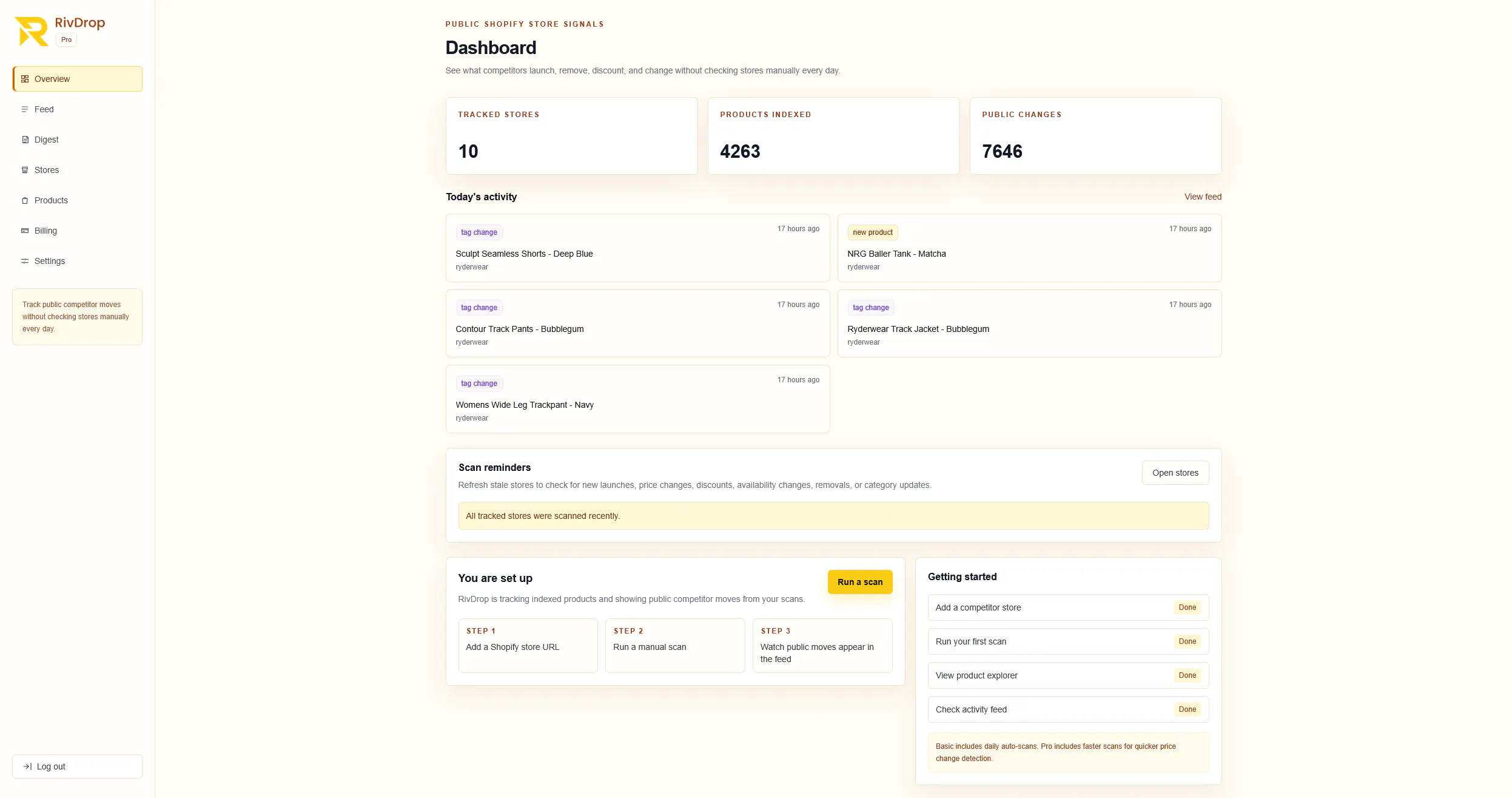Navigate to Stores
The height and width of the screenshot is (798, 1512).
(78, 170)
